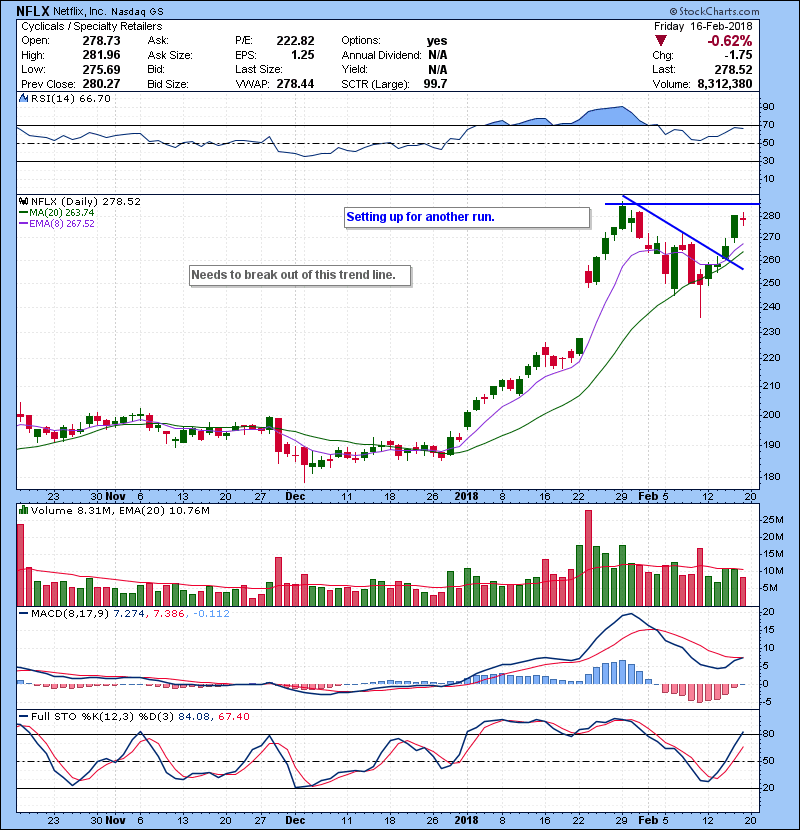Click the NFLX ticker symbol in the header
Screen dimensions: 800x830
pos(33,11)
